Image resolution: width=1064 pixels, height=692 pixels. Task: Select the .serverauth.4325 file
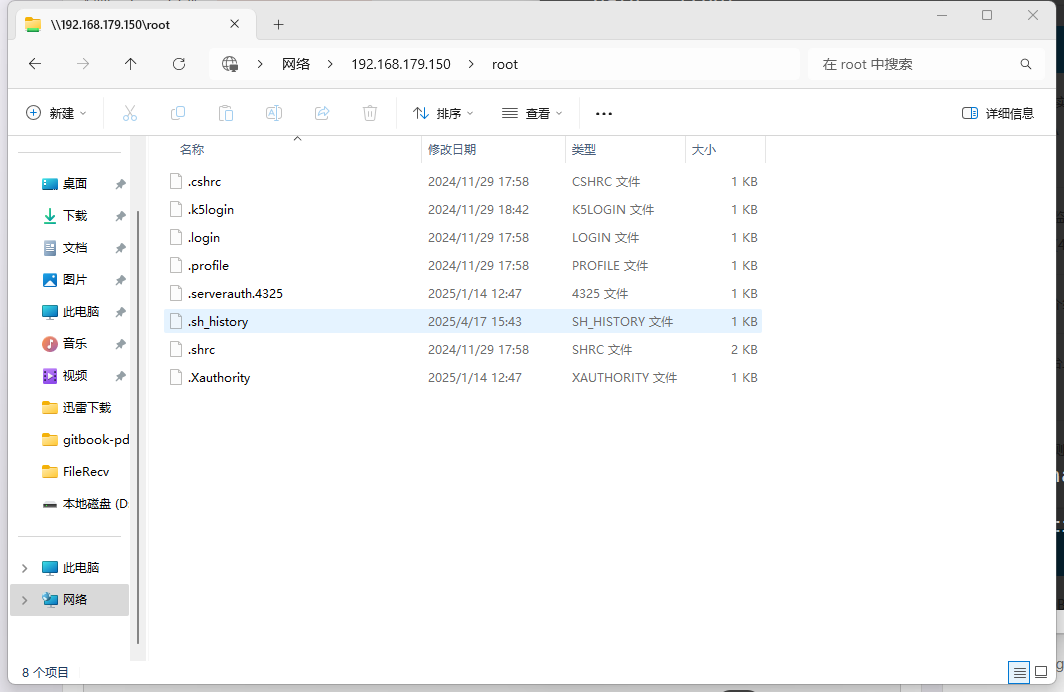pos(463,294)
